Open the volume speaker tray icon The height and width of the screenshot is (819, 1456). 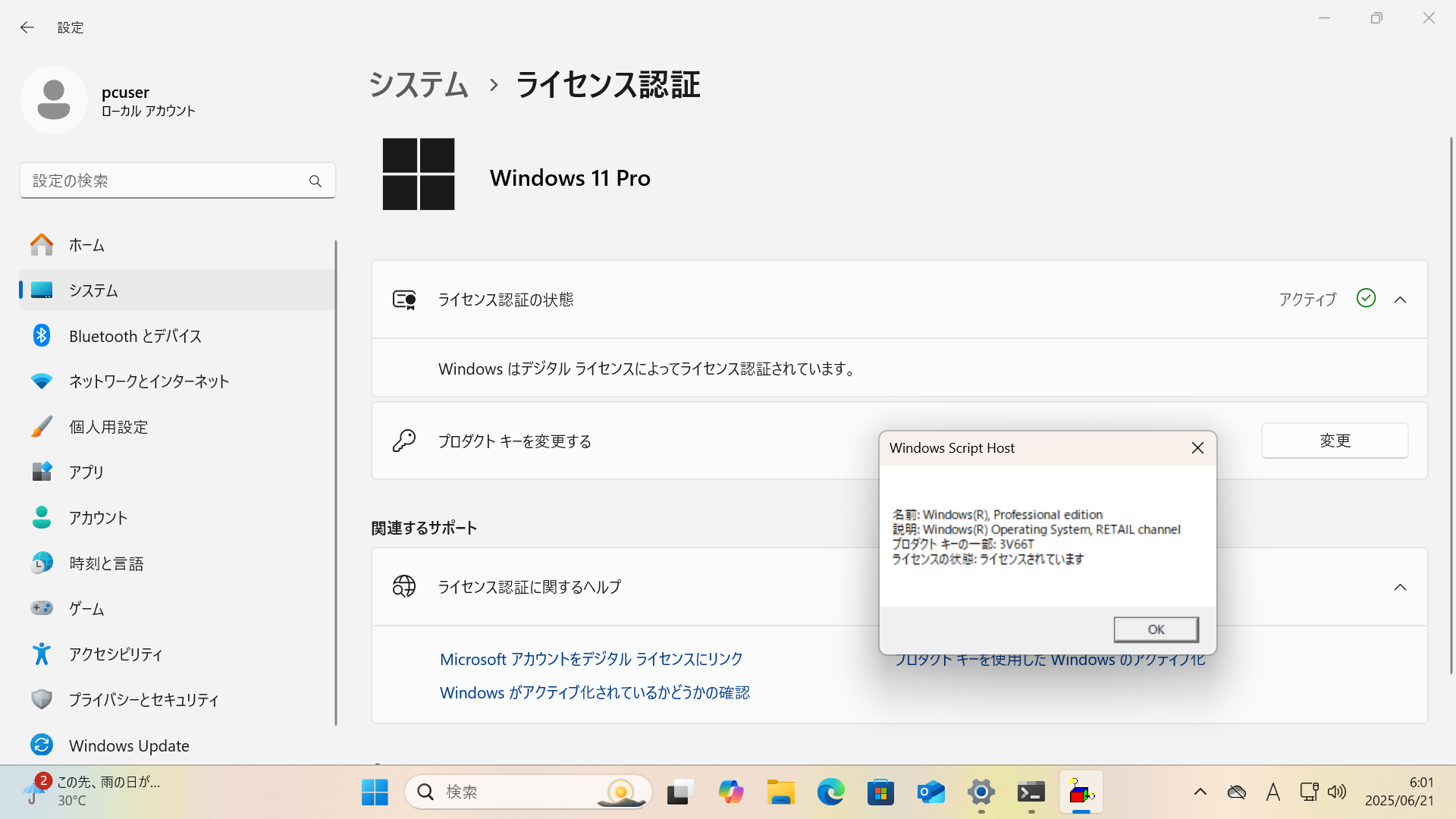[1337, 792]
